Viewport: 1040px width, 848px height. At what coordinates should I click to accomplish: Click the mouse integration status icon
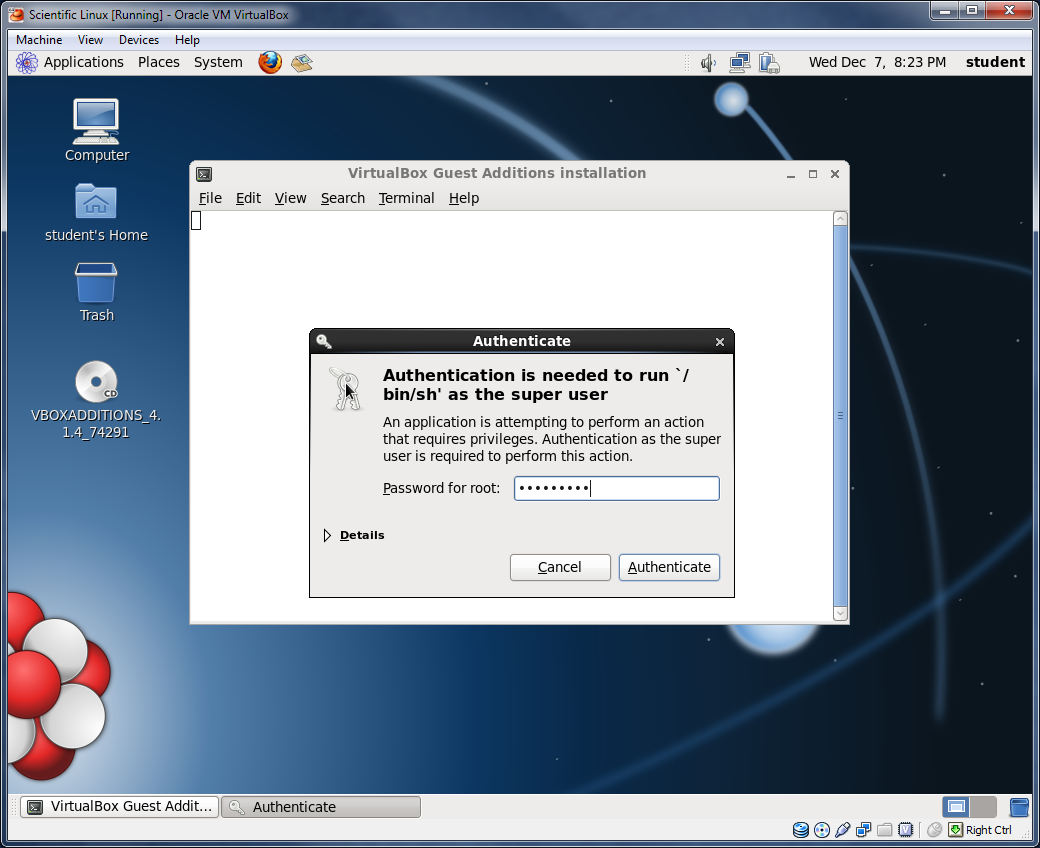pos(935,829)
